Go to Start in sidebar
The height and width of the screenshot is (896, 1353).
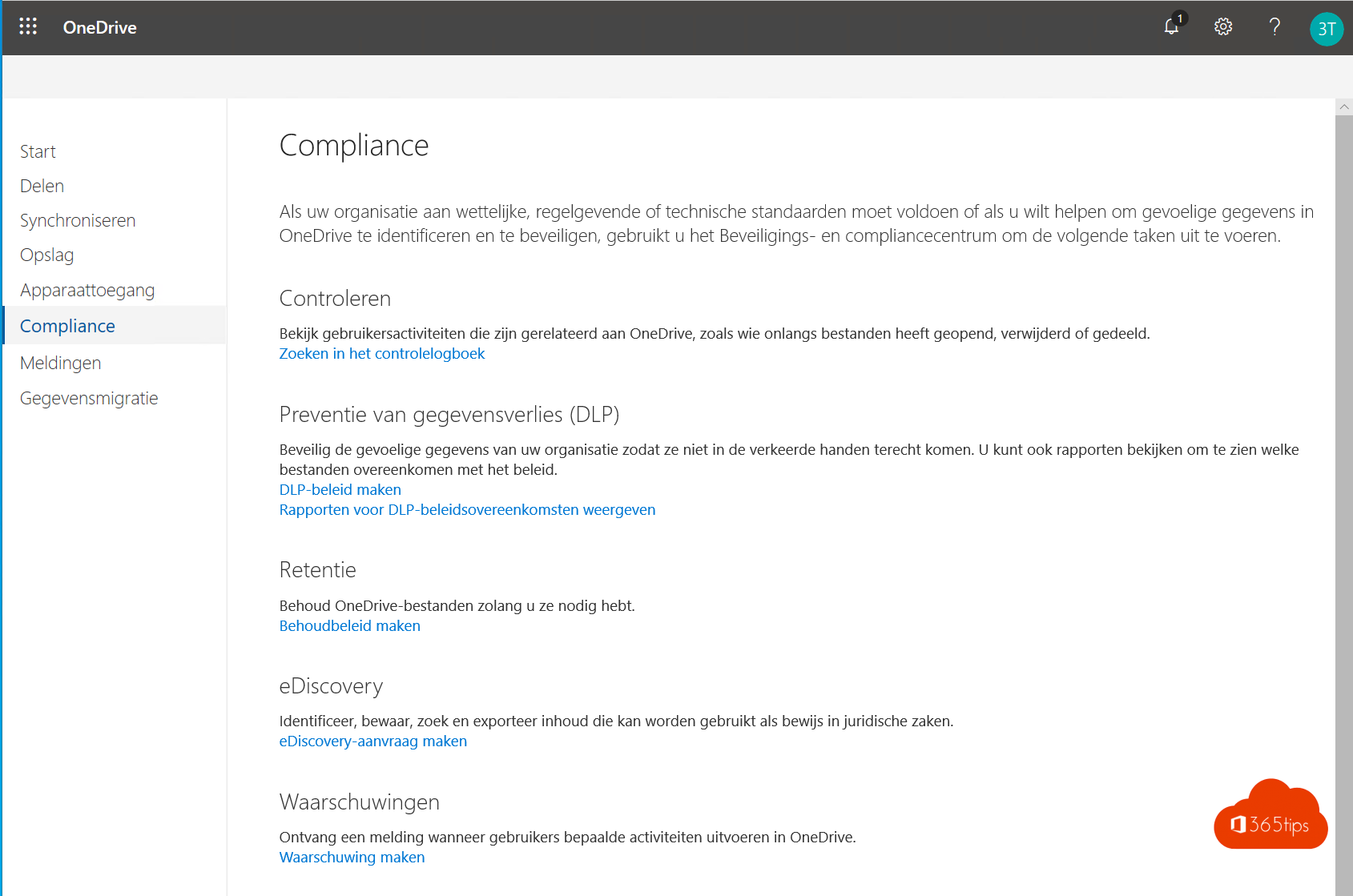(38, 151)
